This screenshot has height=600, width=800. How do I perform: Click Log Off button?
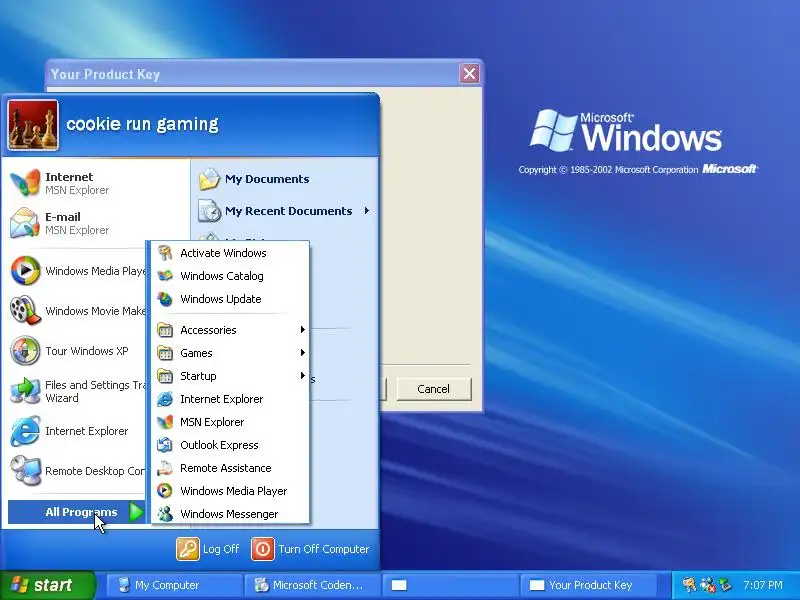pos(208,549)
